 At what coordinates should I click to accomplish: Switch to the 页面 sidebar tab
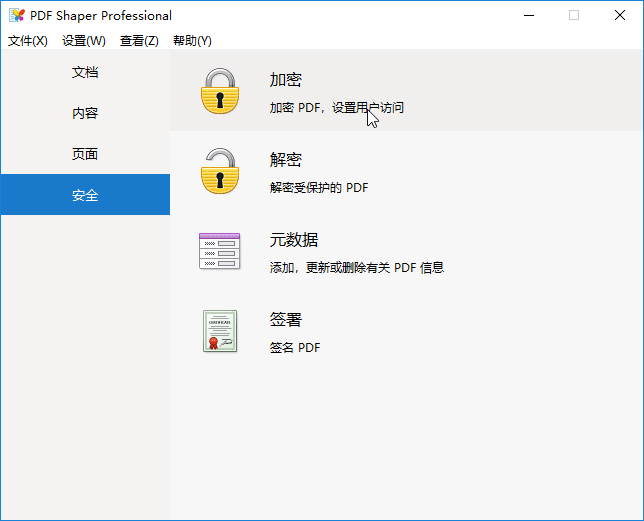(x=85, y=154)
